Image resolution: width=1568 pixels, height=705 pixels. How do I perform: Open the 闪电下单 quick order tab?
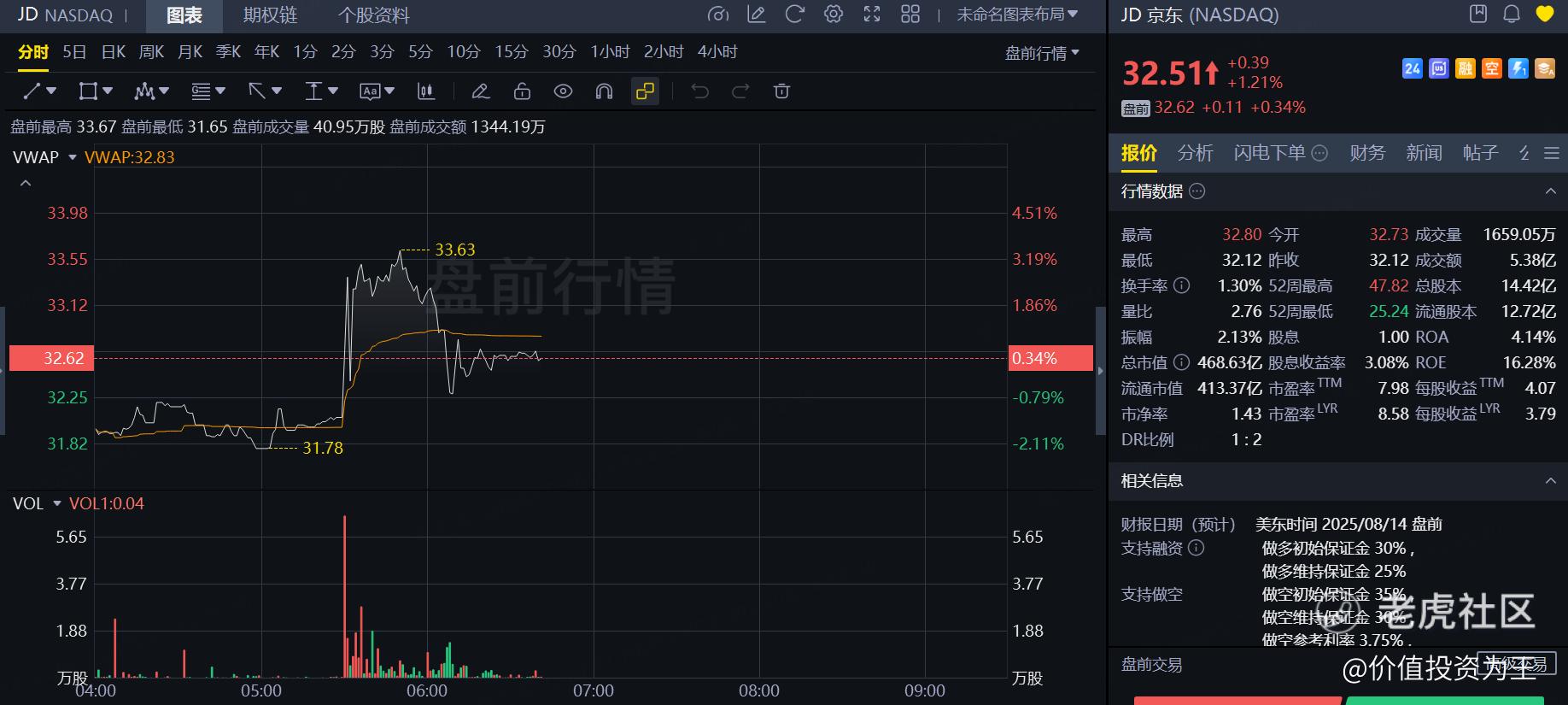1270,153
